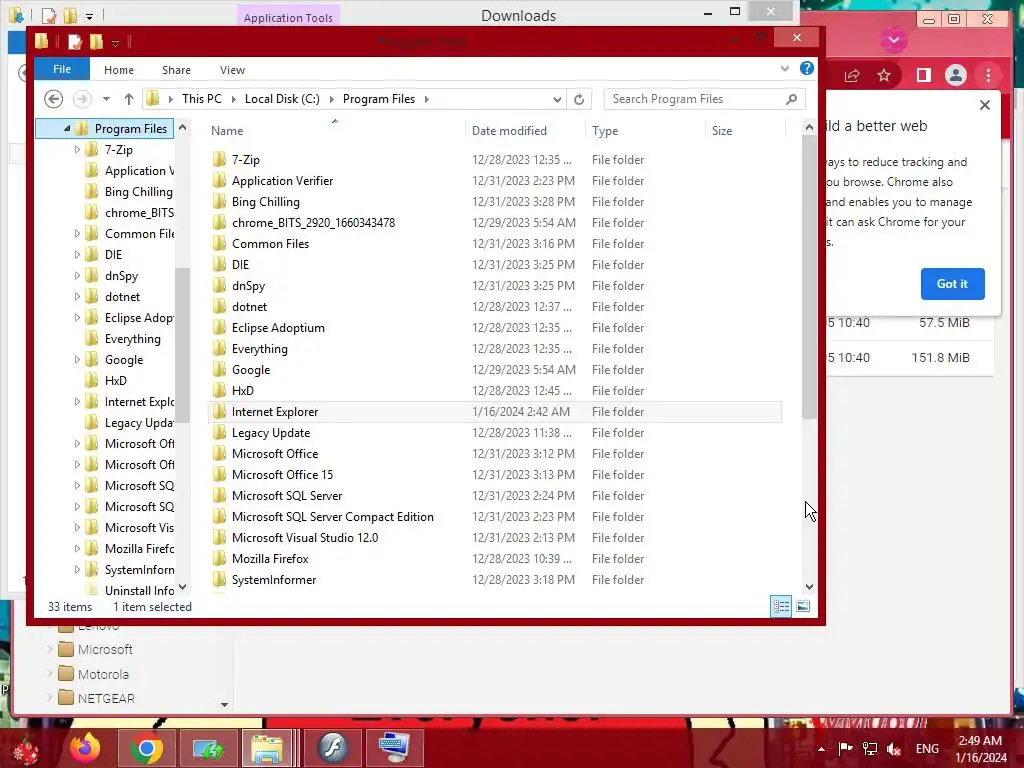Select HxD in the navigation tree
The image size is (1024, 768).
coord(116,381)
